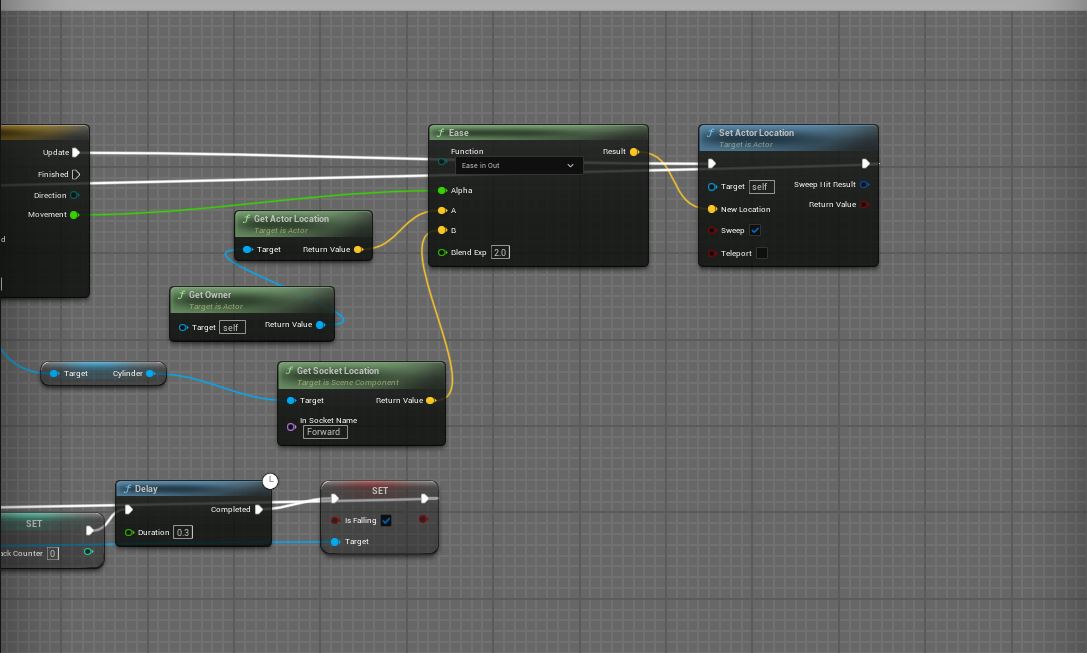Click the In Socket Name field containing Forward

point(325,433)
